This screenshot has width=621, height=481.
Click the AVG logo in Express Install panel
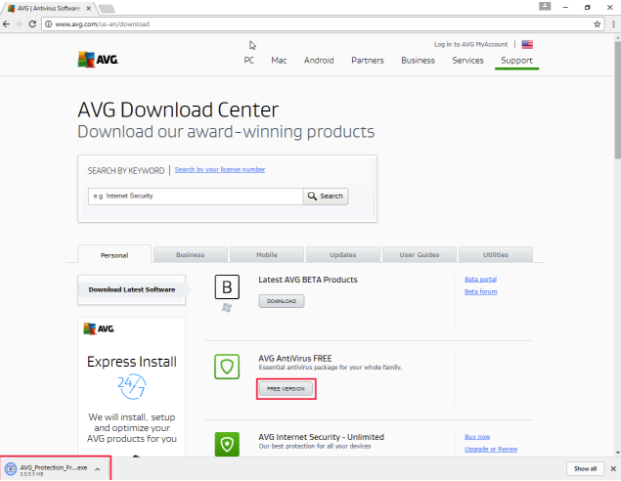pos(99,329)
